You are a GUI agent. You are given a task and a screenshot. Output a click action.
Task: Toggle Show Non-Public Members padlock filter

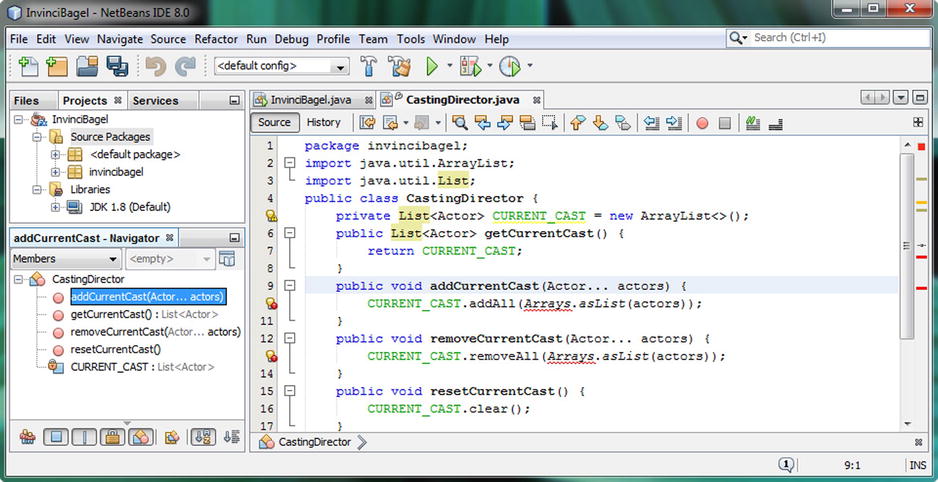112,437
